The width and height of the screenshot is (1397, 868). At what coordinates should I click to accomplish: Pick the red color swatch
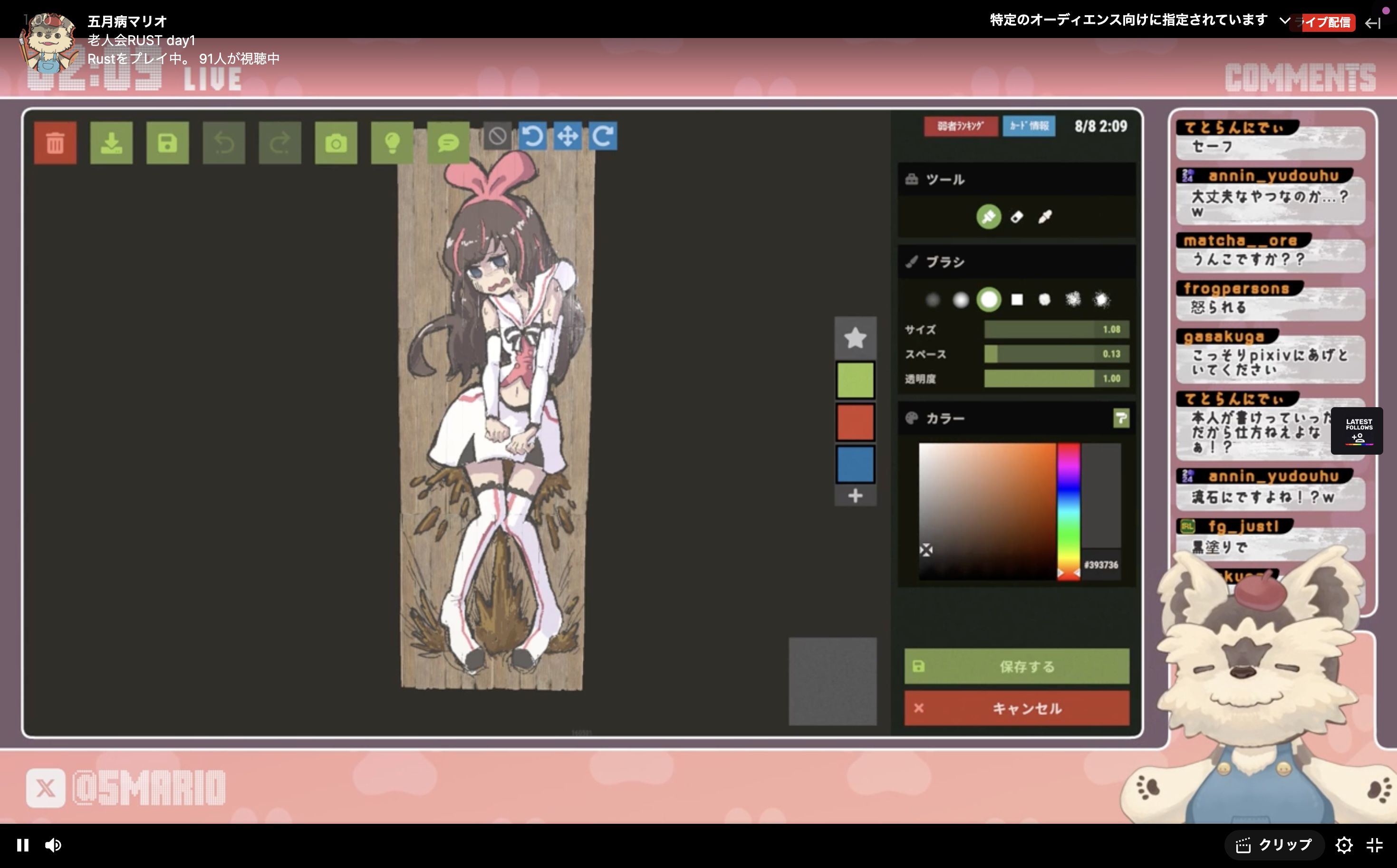[x=856, y=422]
